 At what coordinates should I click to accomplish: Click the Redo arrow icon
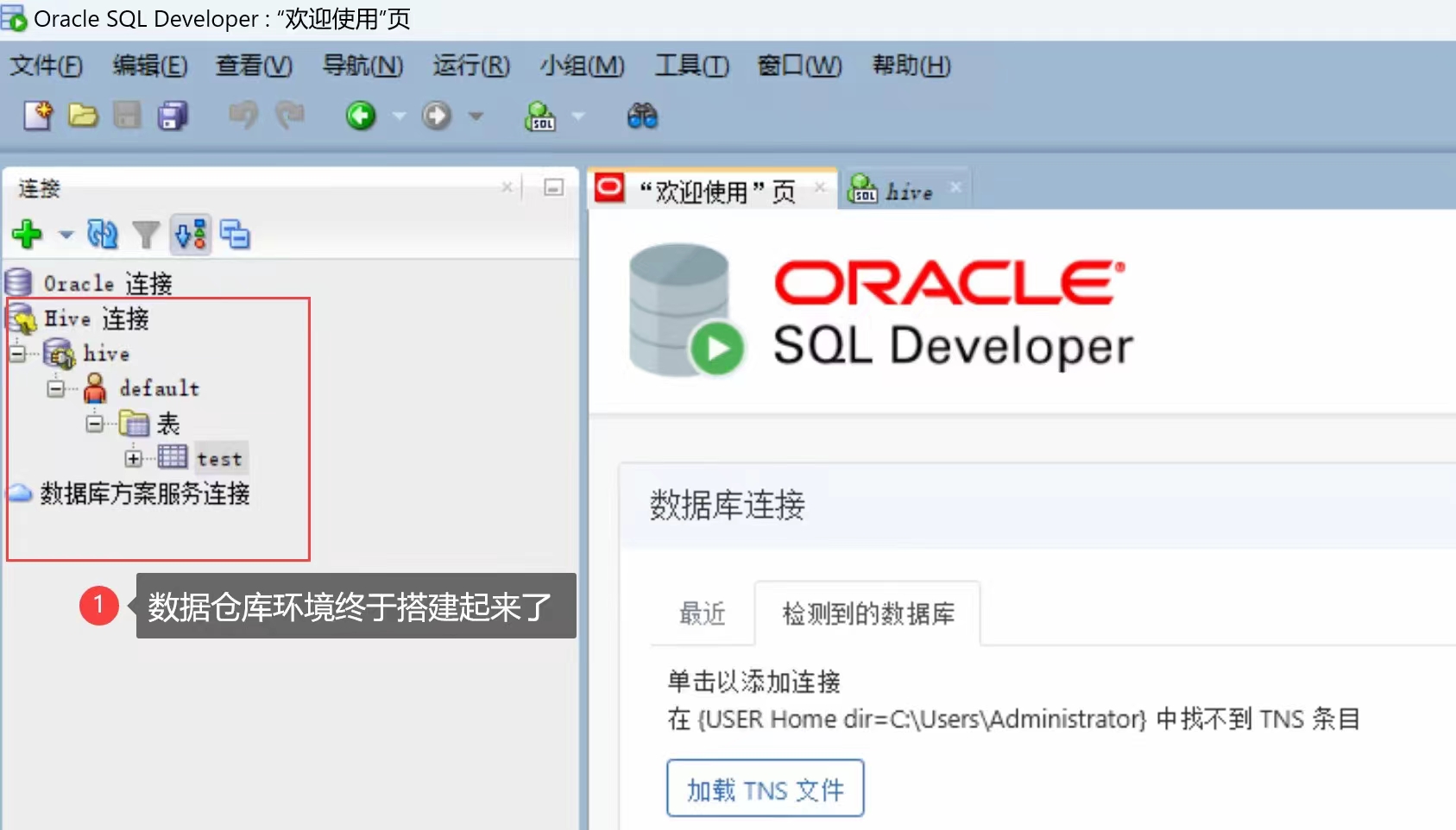(x=290, y=115)
